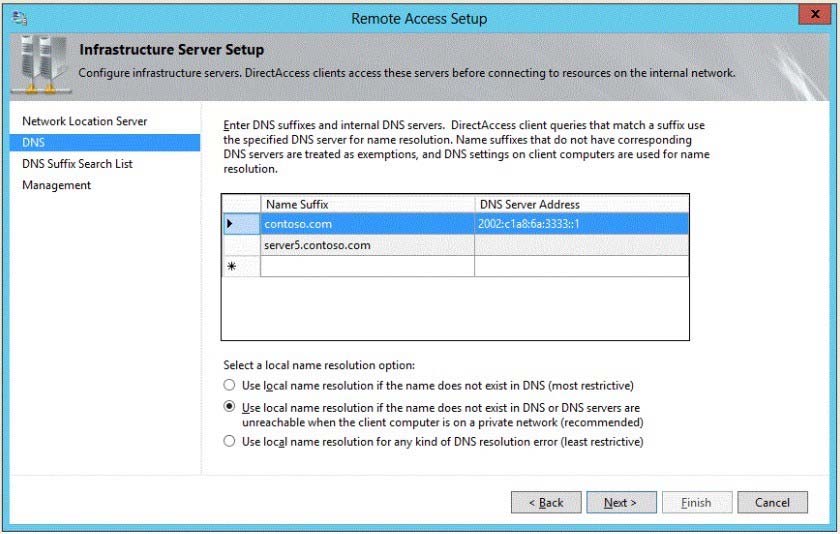Open the Network Location Server step
The height and width of the screenshot is (534, 840).
coord(85,121)
